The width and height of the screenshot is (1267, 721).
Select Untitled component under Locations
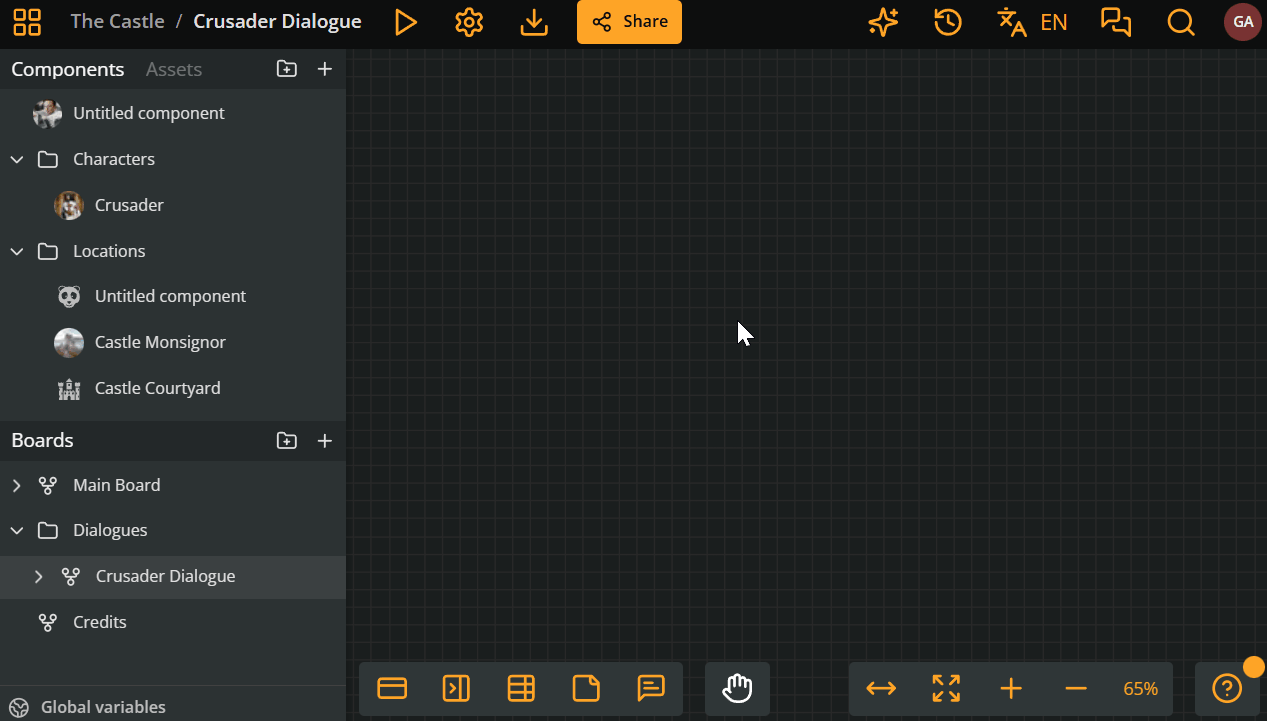173,297
